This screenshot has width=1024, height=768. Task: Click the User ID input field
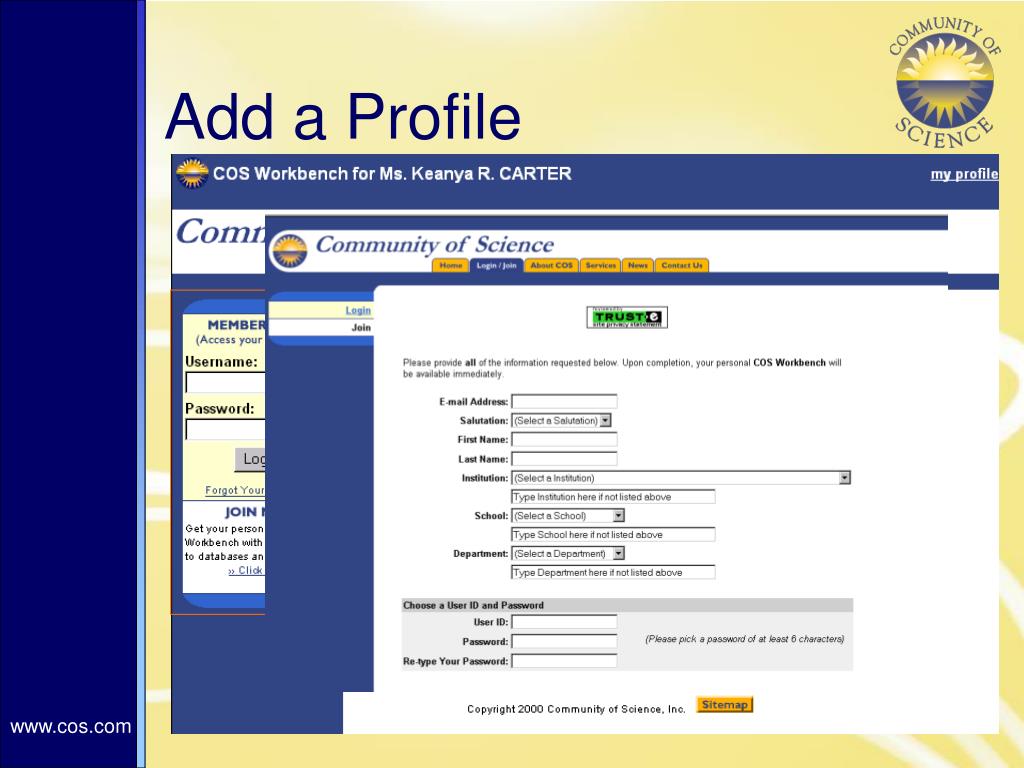(564, 622)
